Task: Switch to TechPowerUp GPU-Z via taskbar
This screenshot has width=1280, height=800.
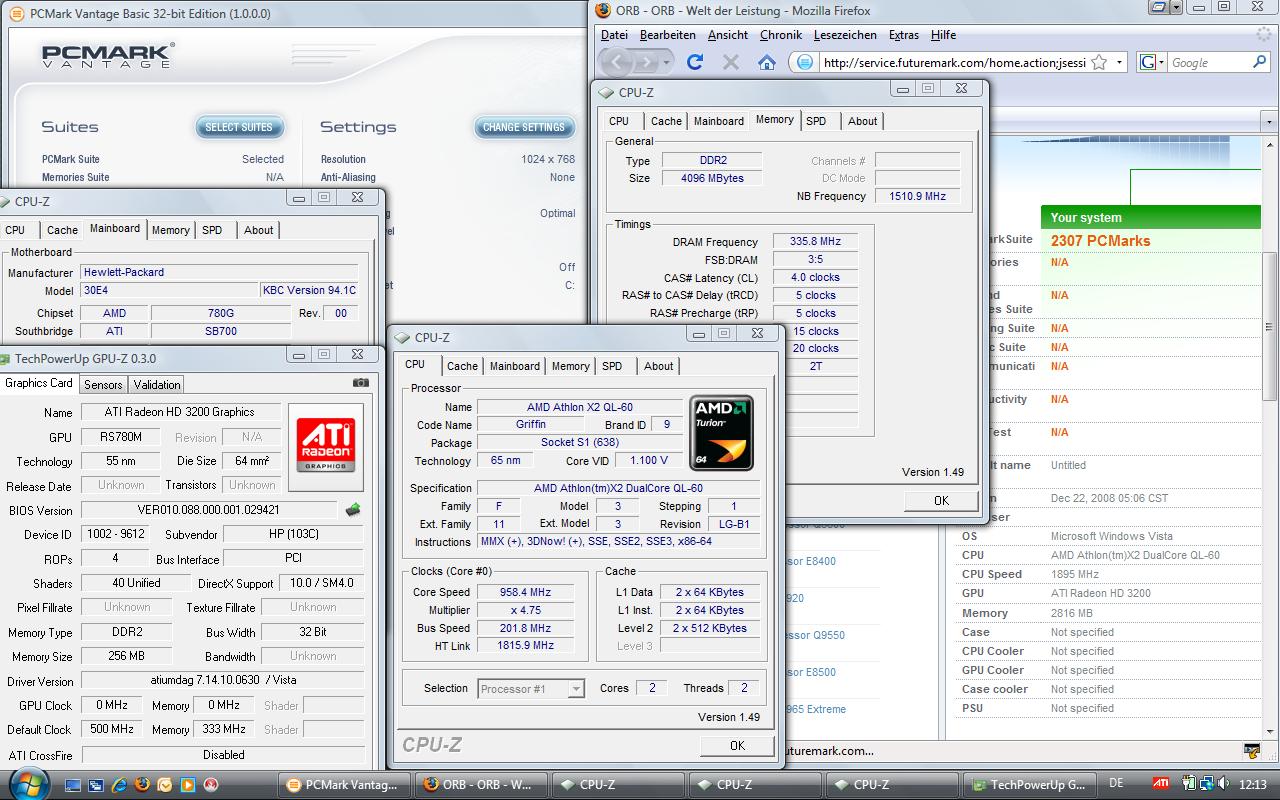Action: click(1028, 785)
